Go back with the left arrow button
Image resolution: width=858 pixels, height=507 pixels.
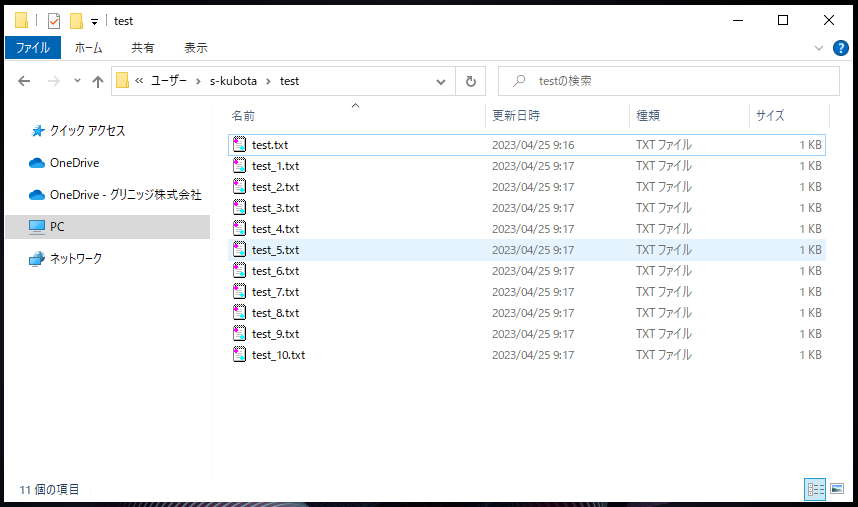(x=24, y=81)
